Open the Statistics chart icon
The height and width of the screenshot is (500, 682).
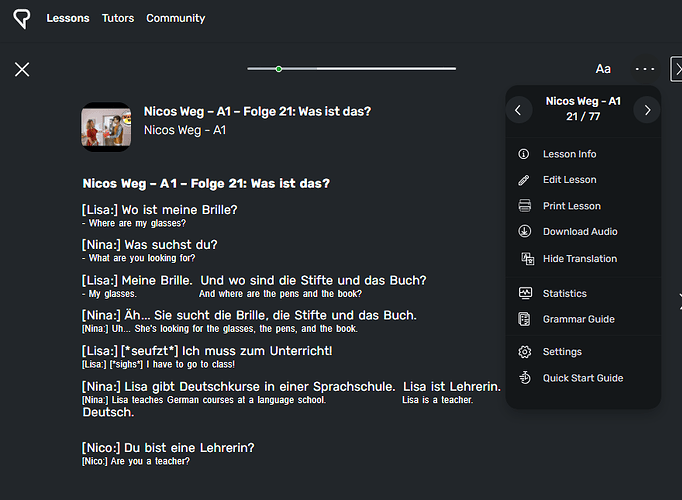pyautogui.click(x=525, y=293)
